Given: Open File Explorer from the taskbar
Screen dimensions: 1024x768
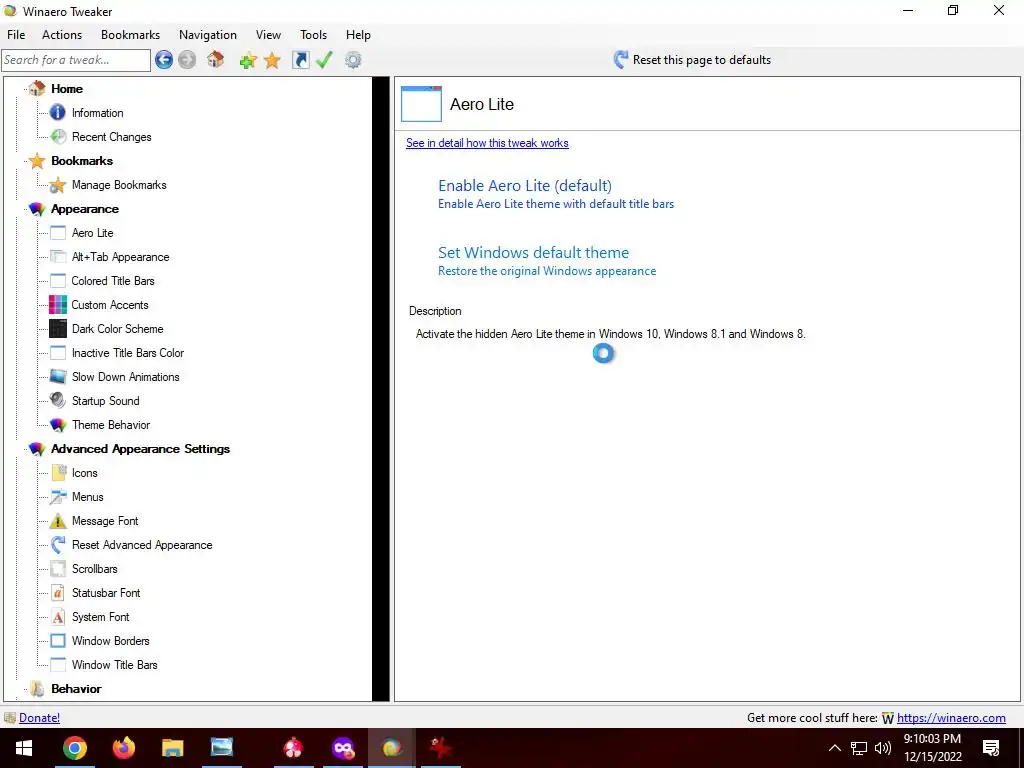Looking at the screenshot, I should point(172,748).
